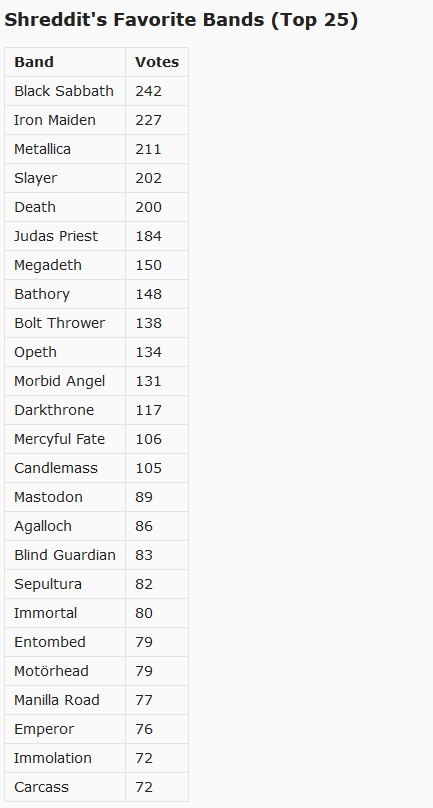Viewport: 433px width, 808px height.
Task: Select the Bolt Thrower cell
Action: pos(65,323)
